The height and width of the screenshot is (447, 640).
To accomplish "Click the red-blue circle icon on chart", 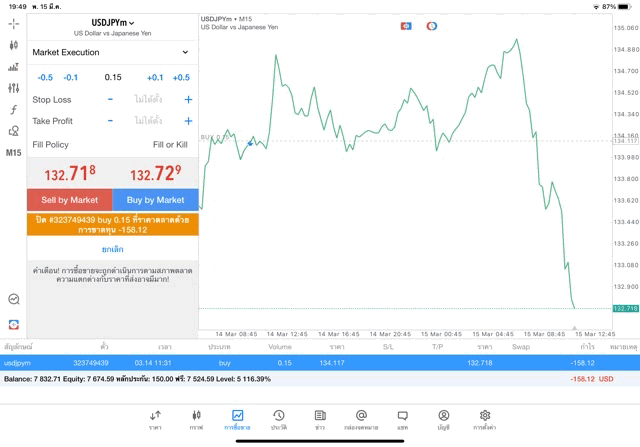I will 432,26.
